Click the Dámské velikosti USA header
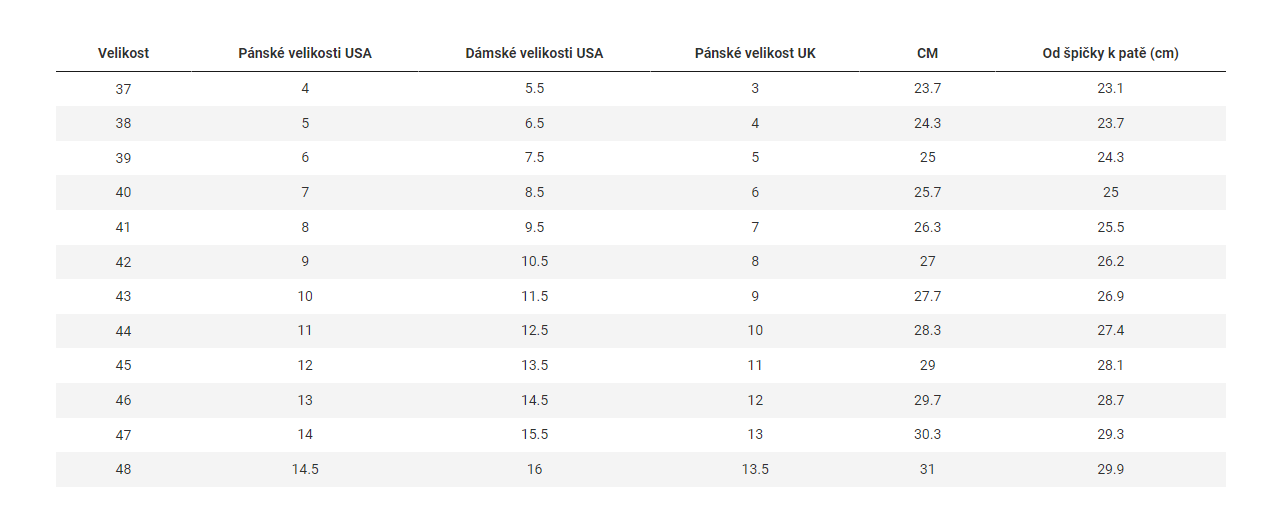The height and width of the screenshot is (523, 1288). [x=534, y=53]
